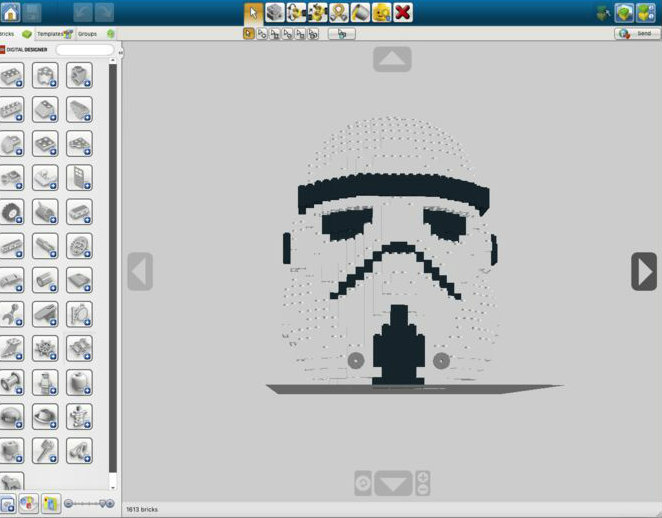Click the invert selection button
The image size is (662, 518).
coord(342,34)
